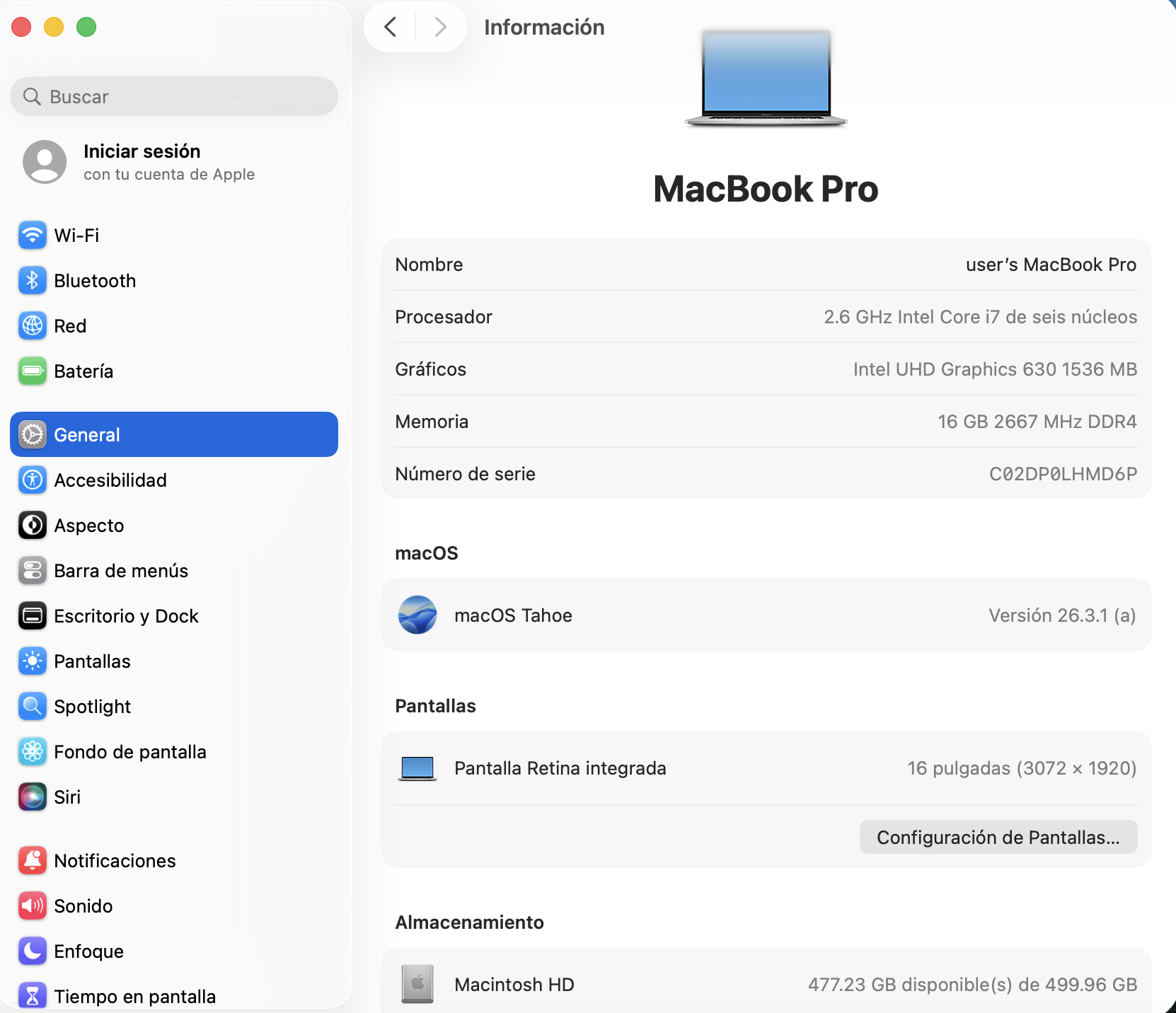This screenshot has width=1176, height=1013.
Task: Click the macOS Tahoe logo icon
Action: pyautogui.click(x=417, y=615)
